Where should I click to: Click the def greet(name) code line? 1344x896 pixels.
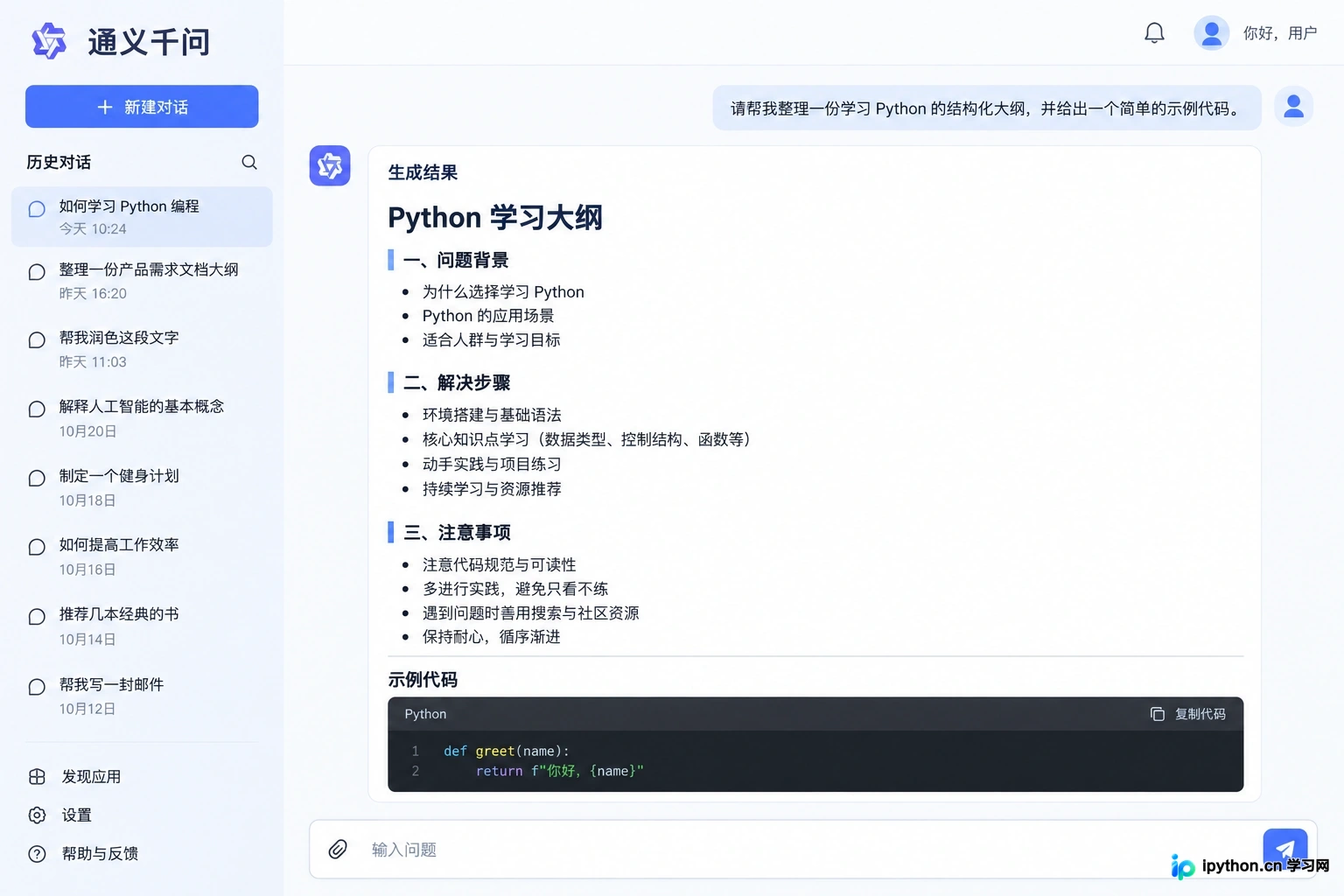(507, 751)
